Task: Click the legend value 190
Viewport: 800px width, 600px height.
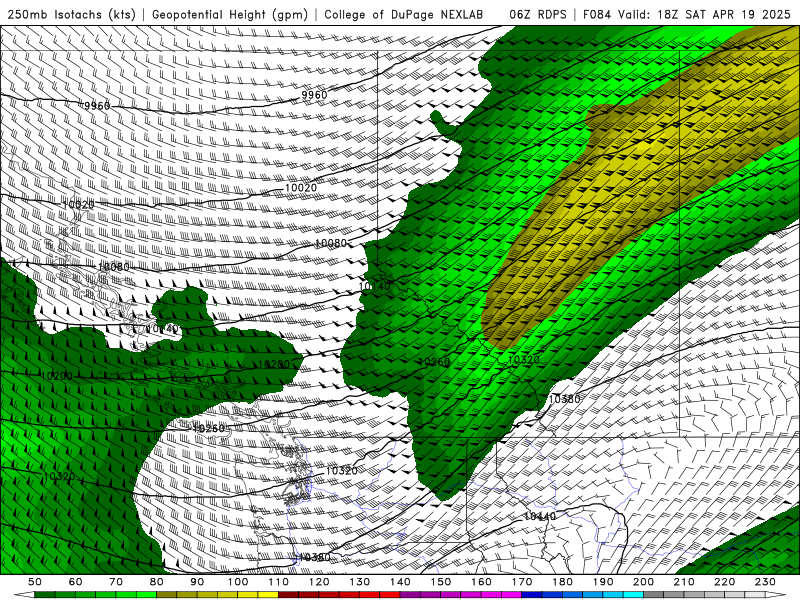Action: tap(603, 582)
